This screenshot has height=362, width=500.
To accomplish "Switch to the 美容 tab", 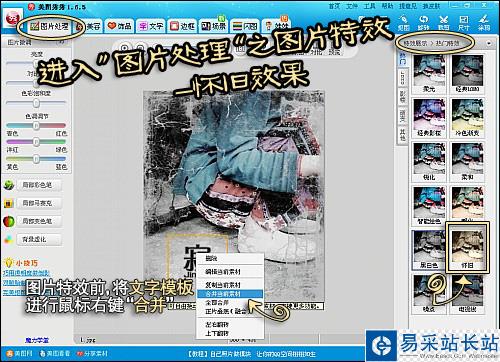I will 89,26.
